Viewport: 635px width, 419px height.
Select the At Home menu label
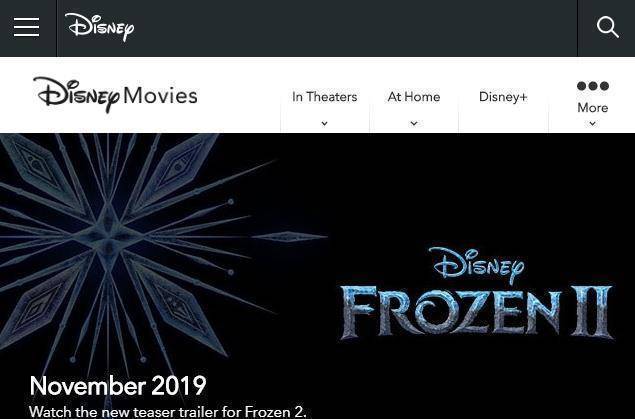pyautogui.click(x=414, y=97)
